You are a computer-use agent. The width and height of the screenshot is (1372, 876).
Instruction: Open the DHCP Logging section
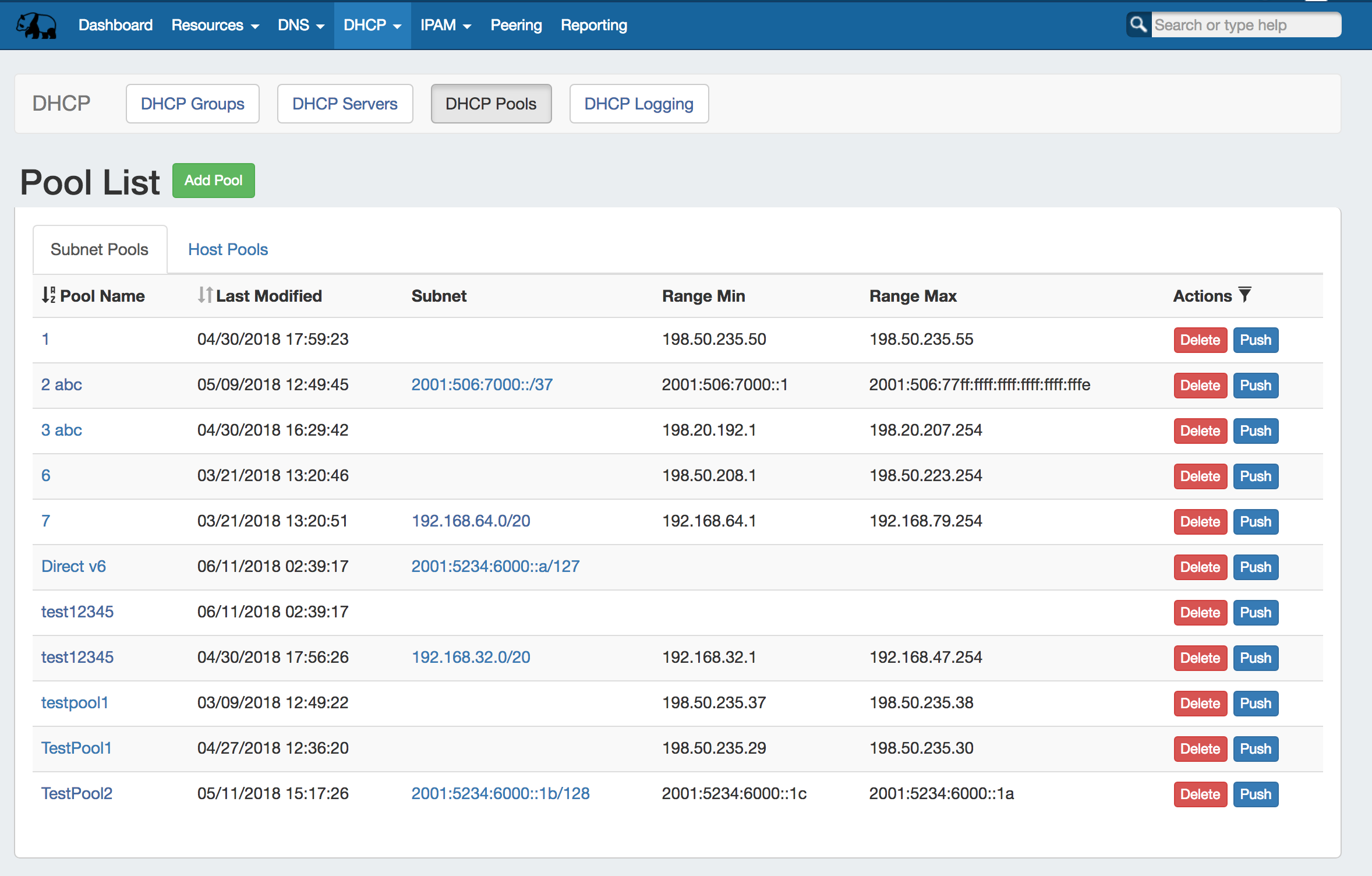click(x=638, y=104)
